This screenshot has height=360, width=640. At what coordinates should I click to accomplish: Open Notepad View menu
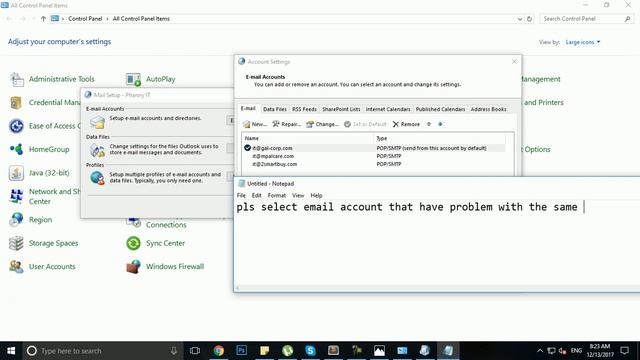[x=298, y=196]
